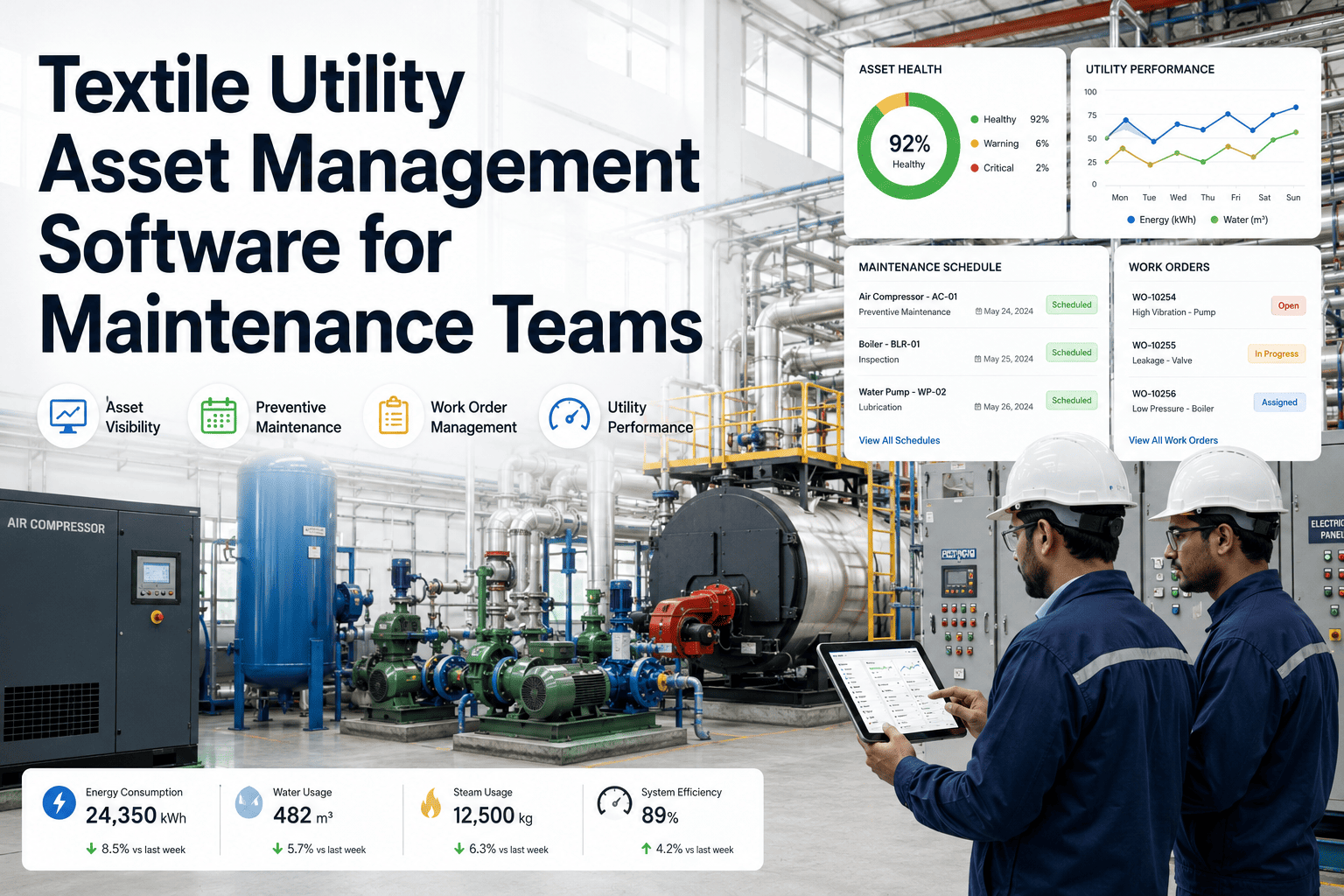
Task: Click the yellow Warning legend dot
Action: (x=975, y=143)
